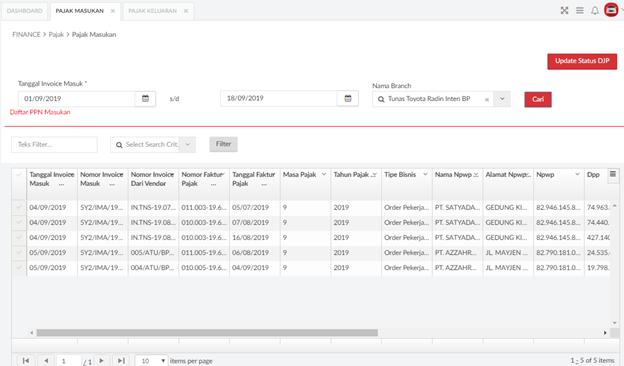Screen dimensions: 624x366
Task: Check row with vendor invoice 004/ATU/BP
Action: (x=19, y=268)
